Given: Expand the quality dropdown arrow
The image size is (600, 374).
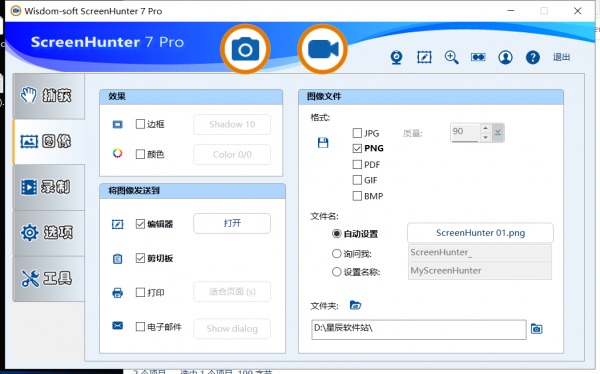Looking at the screenshot, I should tap(498, 133).
